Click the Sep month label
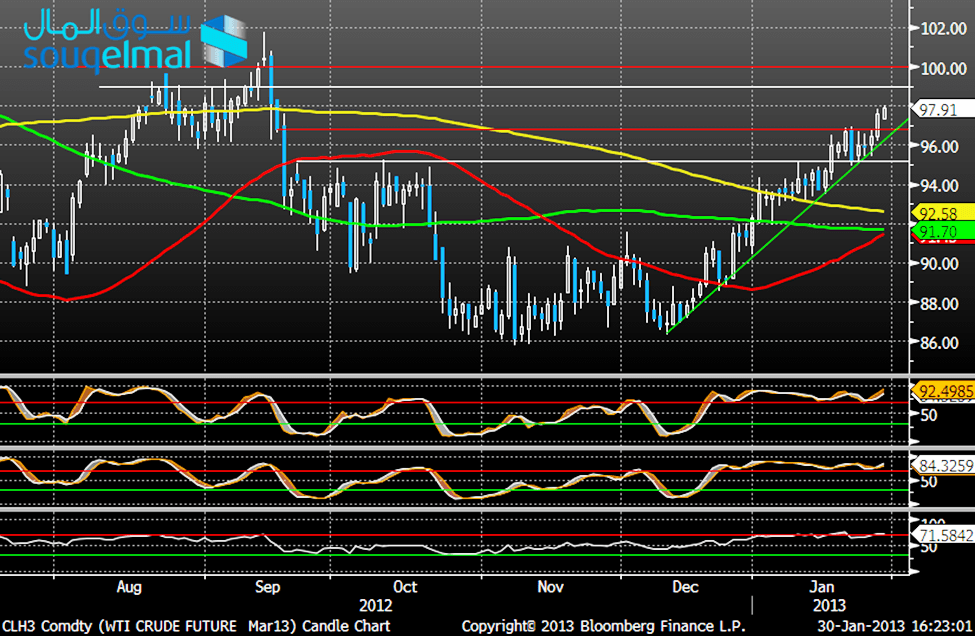 267,587
